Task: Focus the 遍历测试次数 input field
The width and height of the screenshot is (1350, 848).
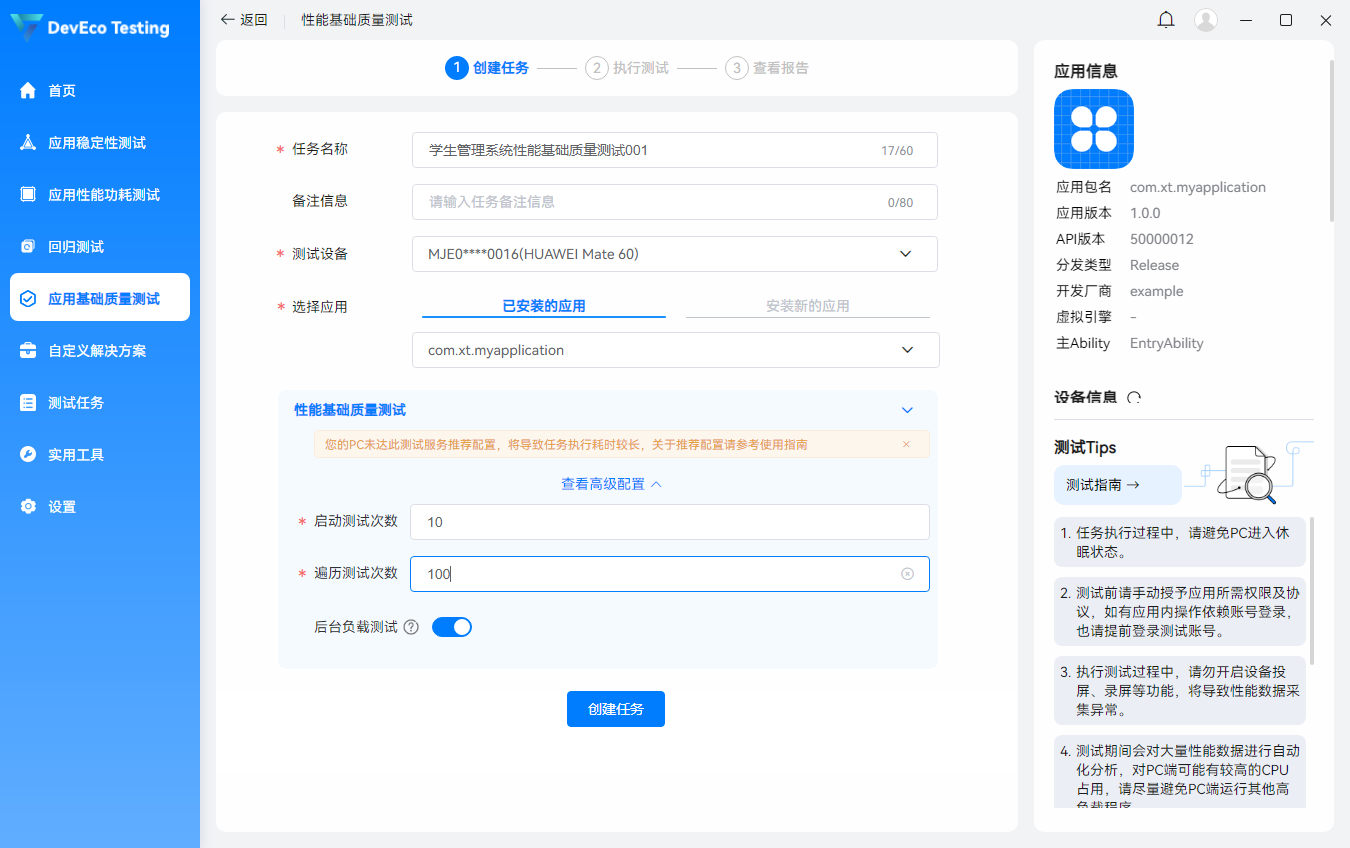Action: [x=670, y=574]
